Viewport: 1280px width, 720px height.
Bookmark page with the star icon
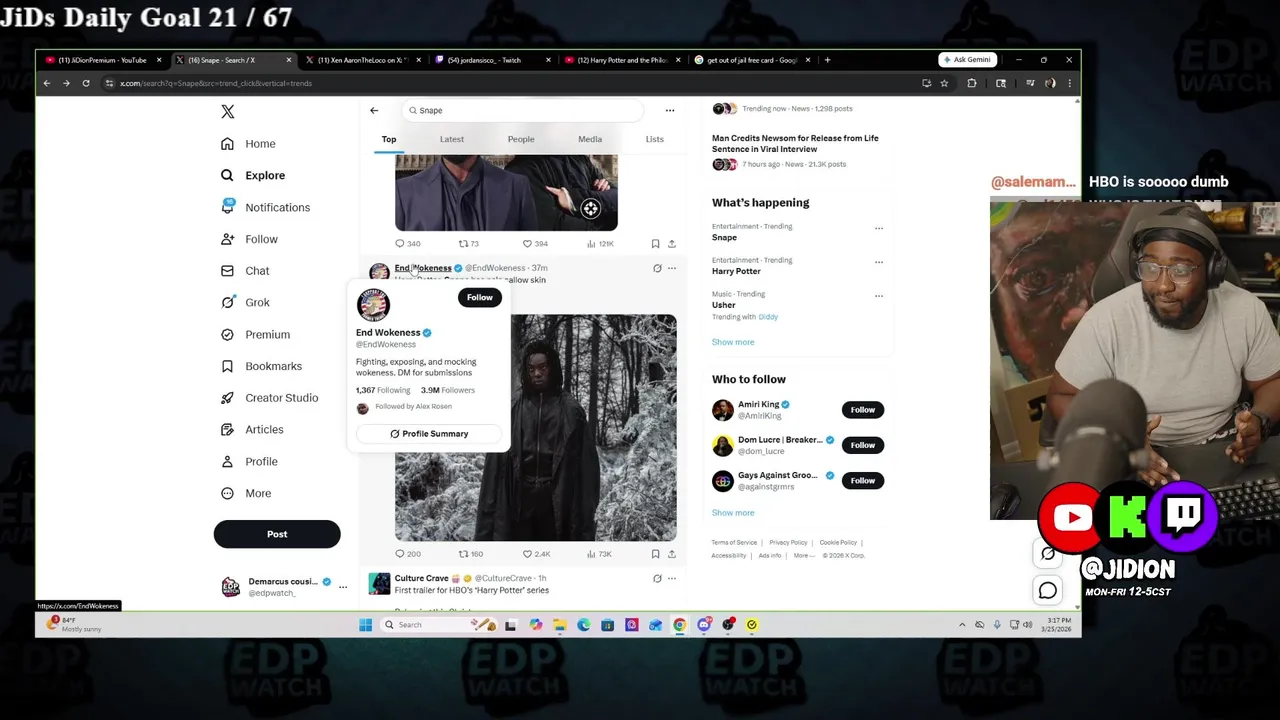point(944,83)
